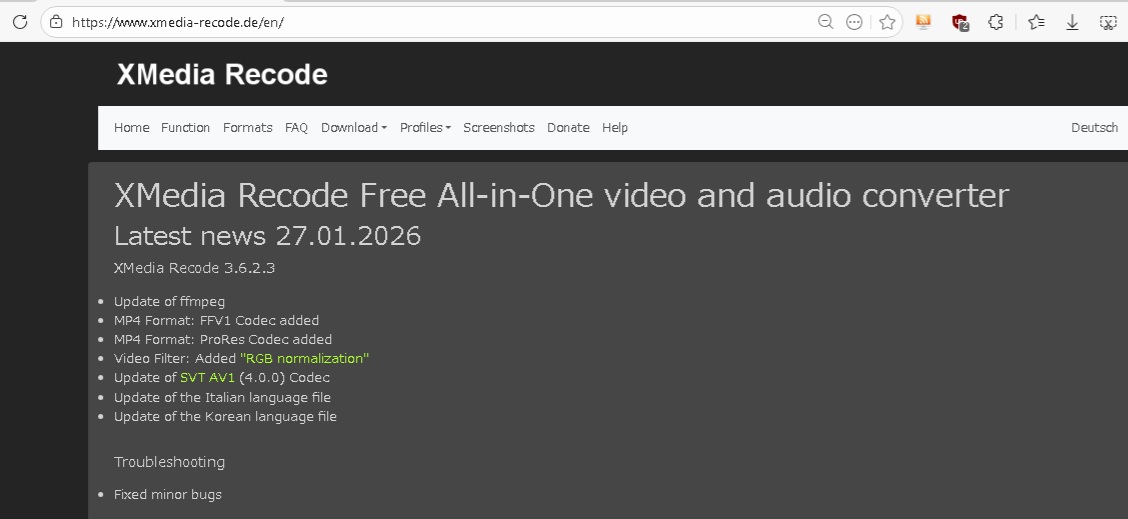Screen dimensions: 1128x519
Task: Start a screenshot with the scissors icon
Action: 1108,22
